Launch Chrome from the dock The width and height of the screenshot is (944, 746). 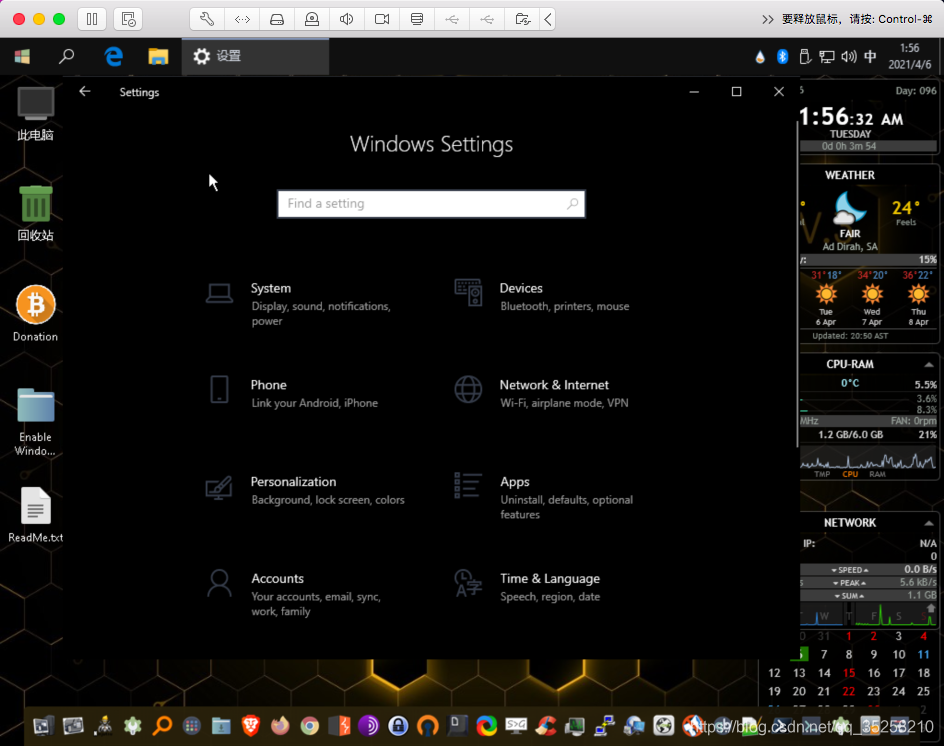(x=309, y=726)
